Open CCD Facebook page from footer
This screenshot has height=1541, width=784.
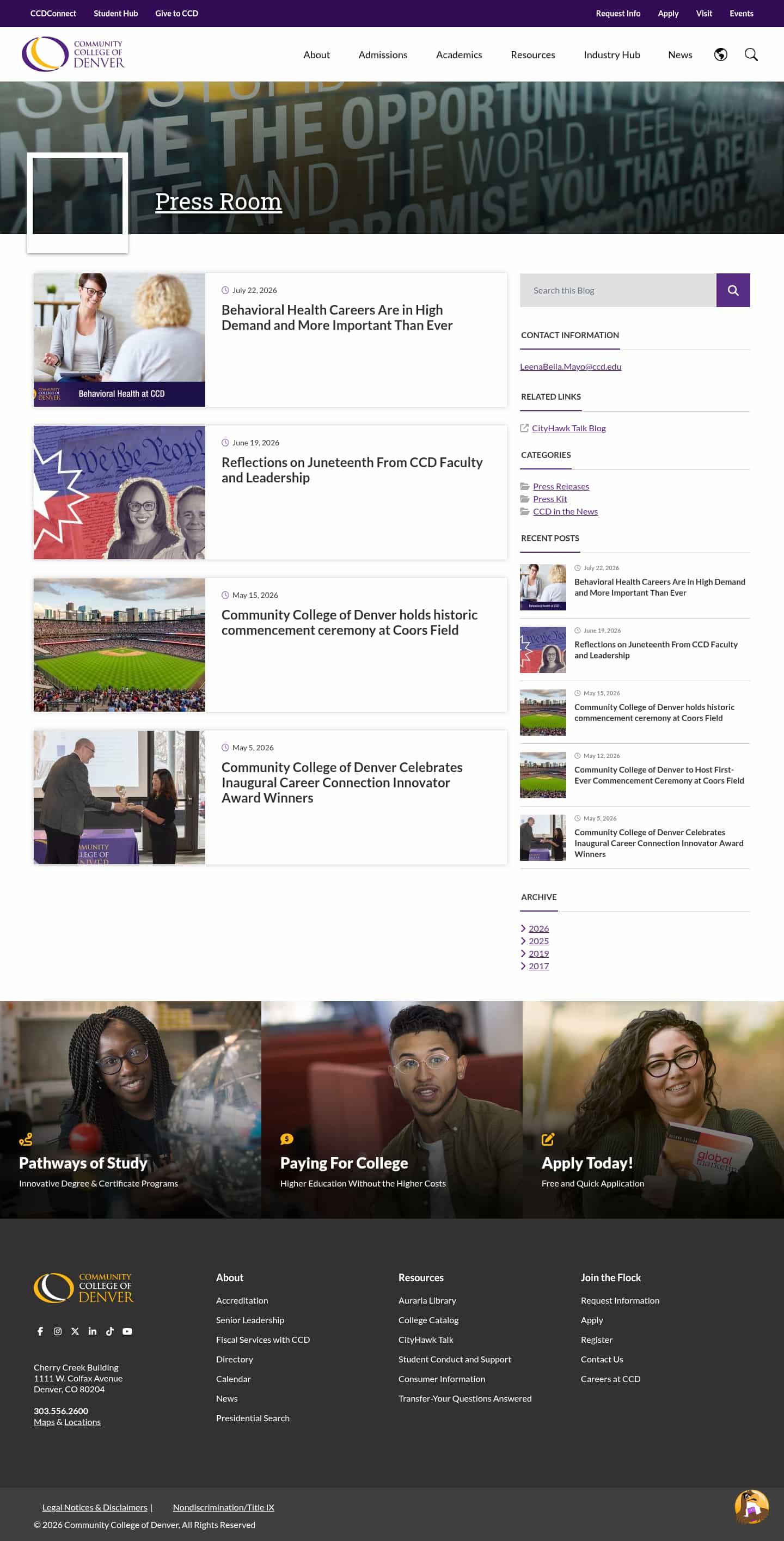(x=40, y=1331)
